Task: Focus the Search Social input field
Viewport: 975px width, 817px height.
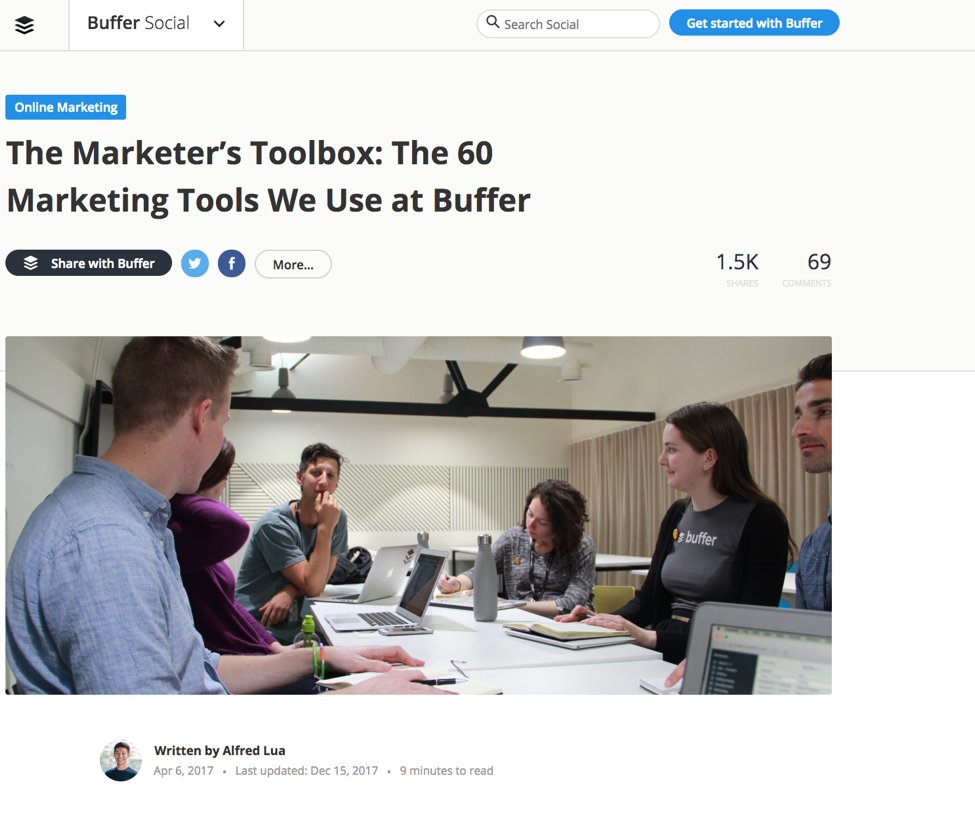Action: pos(568,24)
